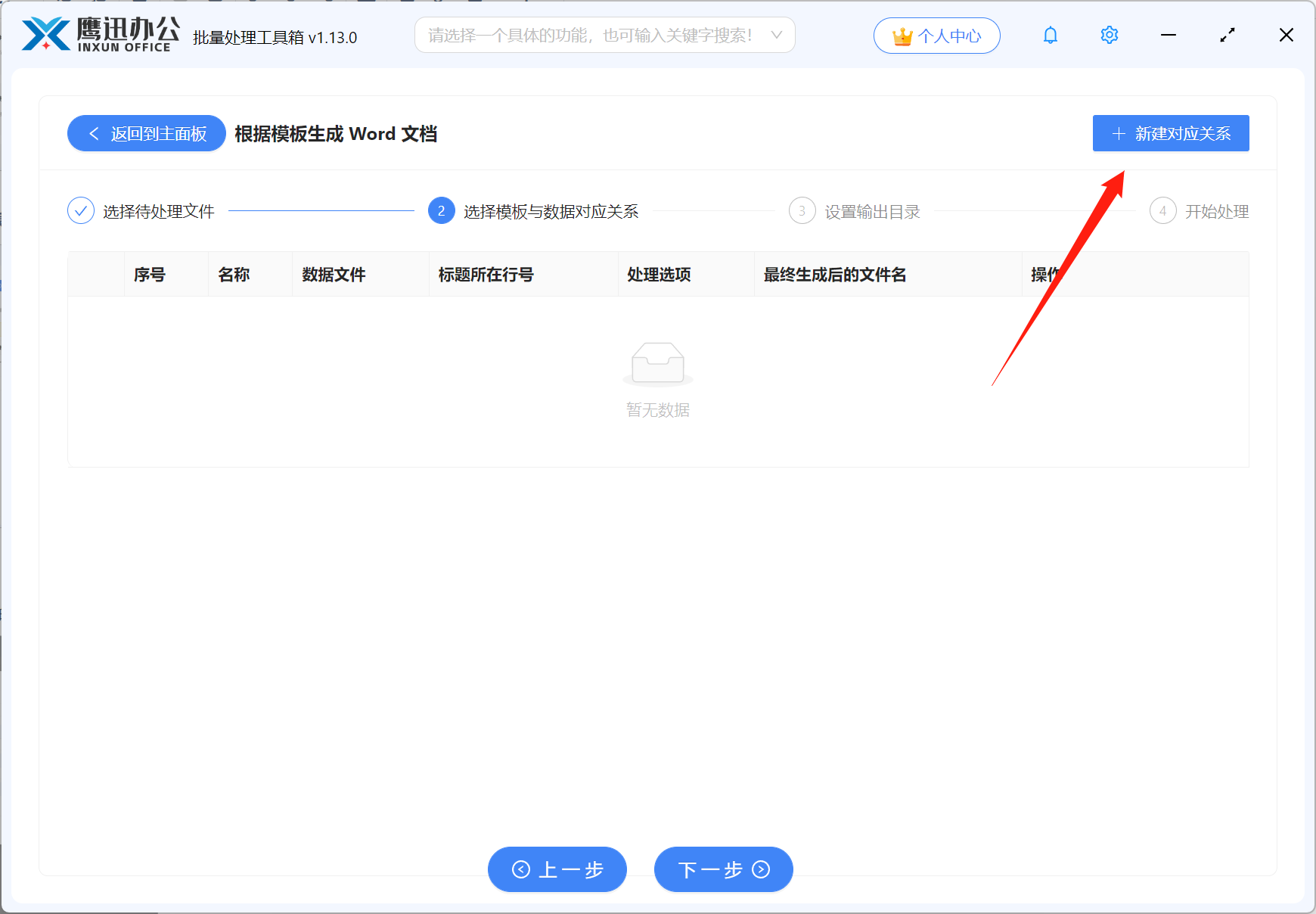
Task: Click the back arrow on 返回到主面板
Action: [x=93, y=133]
